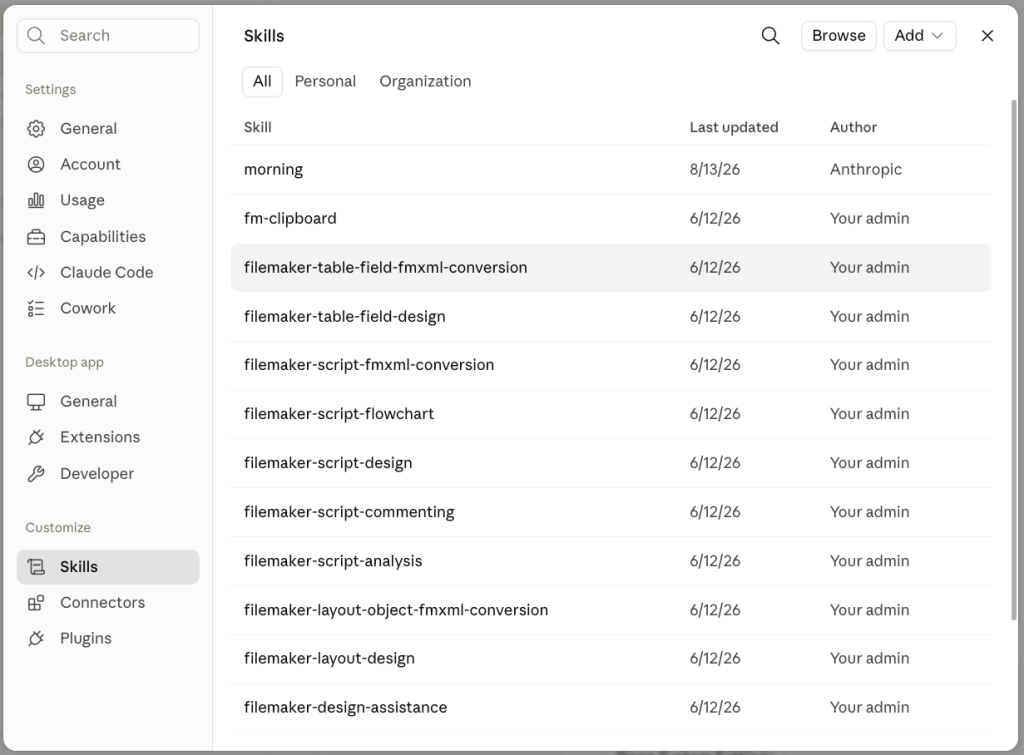Open the morning skill row
This screenshot has width=1024, height=755.
pyautogui.click(x=611, y=170)
